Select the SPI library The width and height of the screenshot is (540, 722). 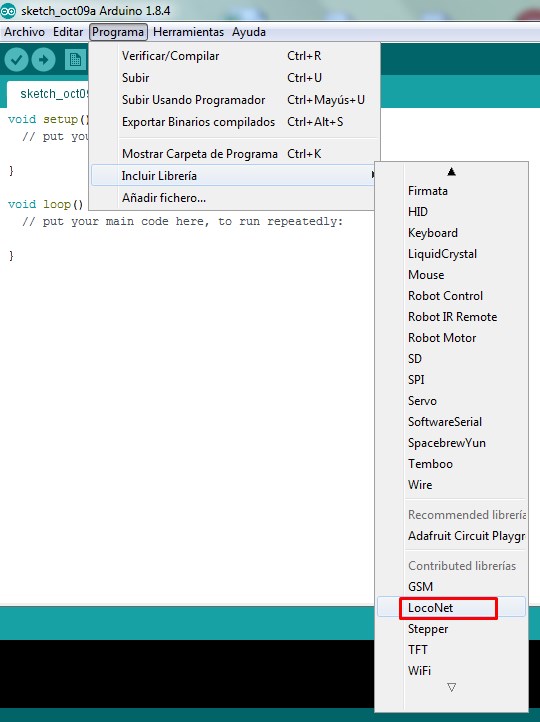[x=451, y=380]
